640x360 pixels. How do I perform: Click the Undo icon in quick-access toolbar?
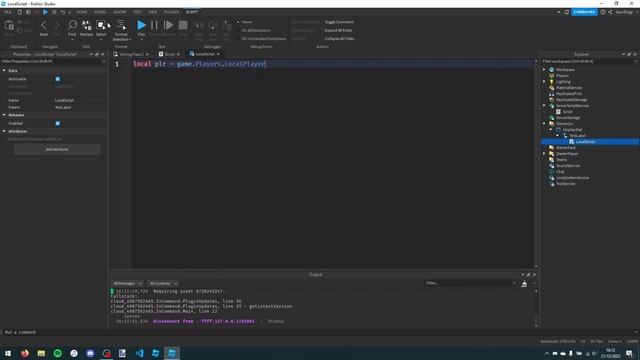pyautogui.click(x=62, y=12)
